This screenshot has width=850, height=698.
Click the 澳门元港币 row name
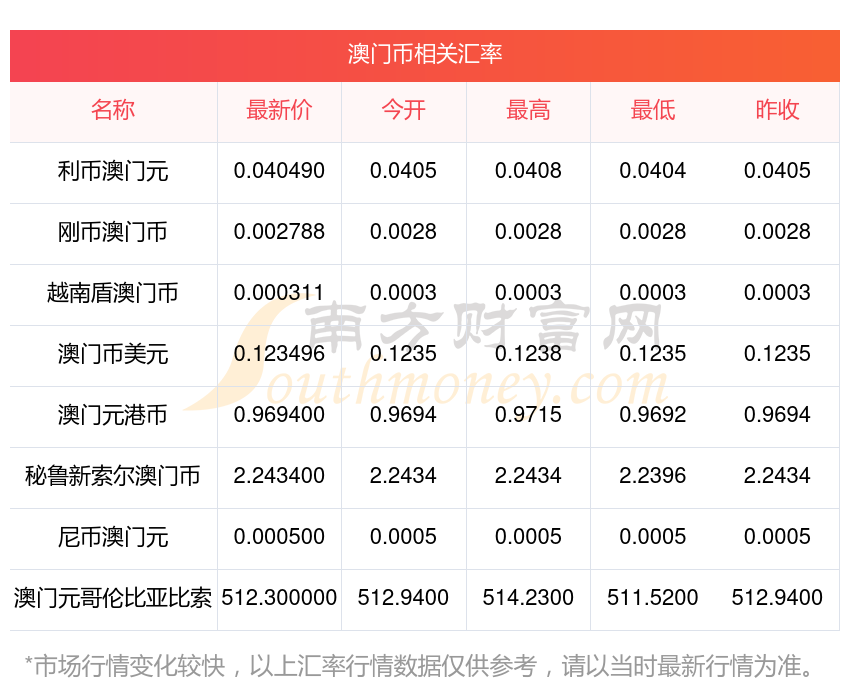113,415
